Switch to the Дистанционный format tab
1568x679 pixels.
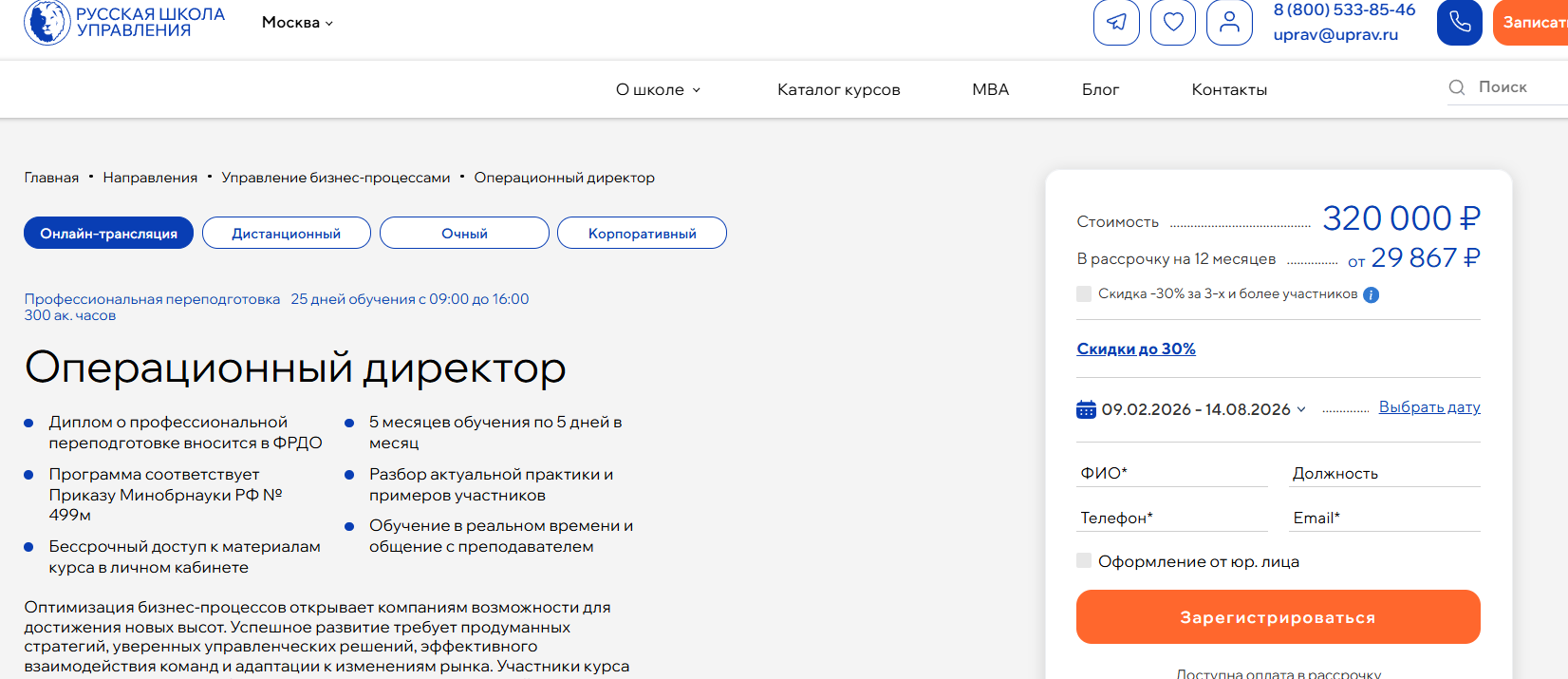[286, 234]
